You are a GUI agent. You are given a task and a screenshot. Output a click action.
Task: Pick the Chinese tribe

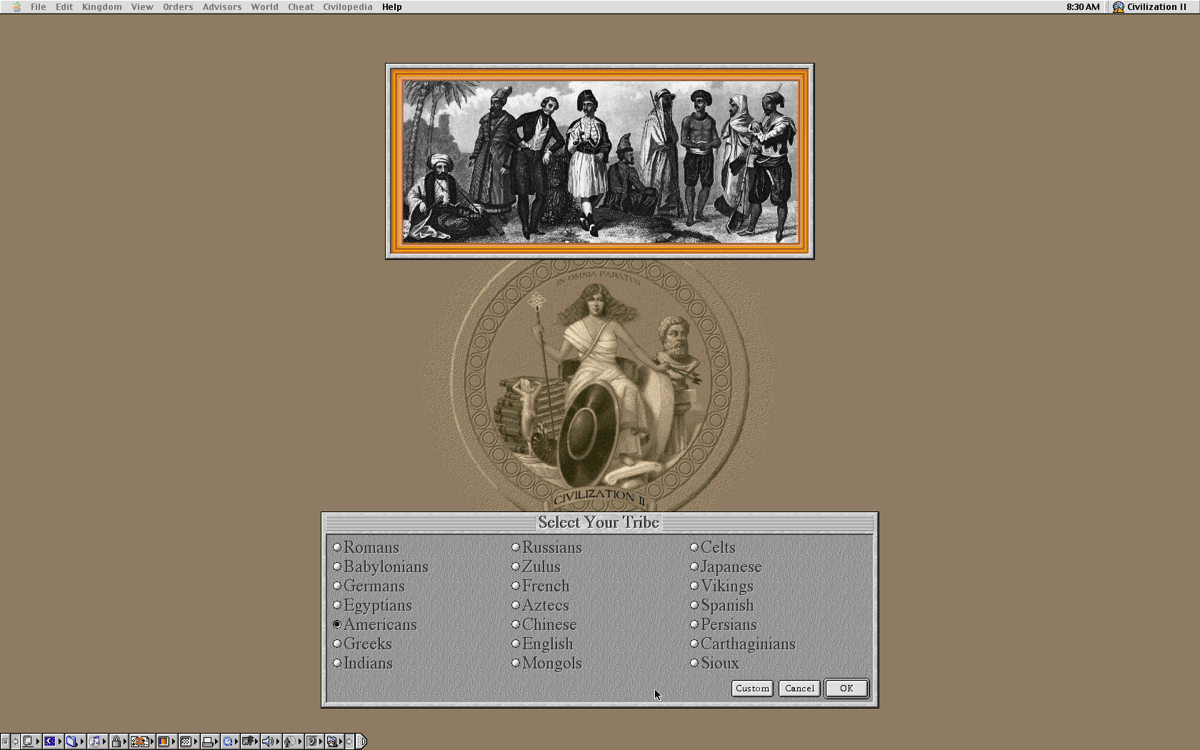pyautogui.click(x=544, y=624)
